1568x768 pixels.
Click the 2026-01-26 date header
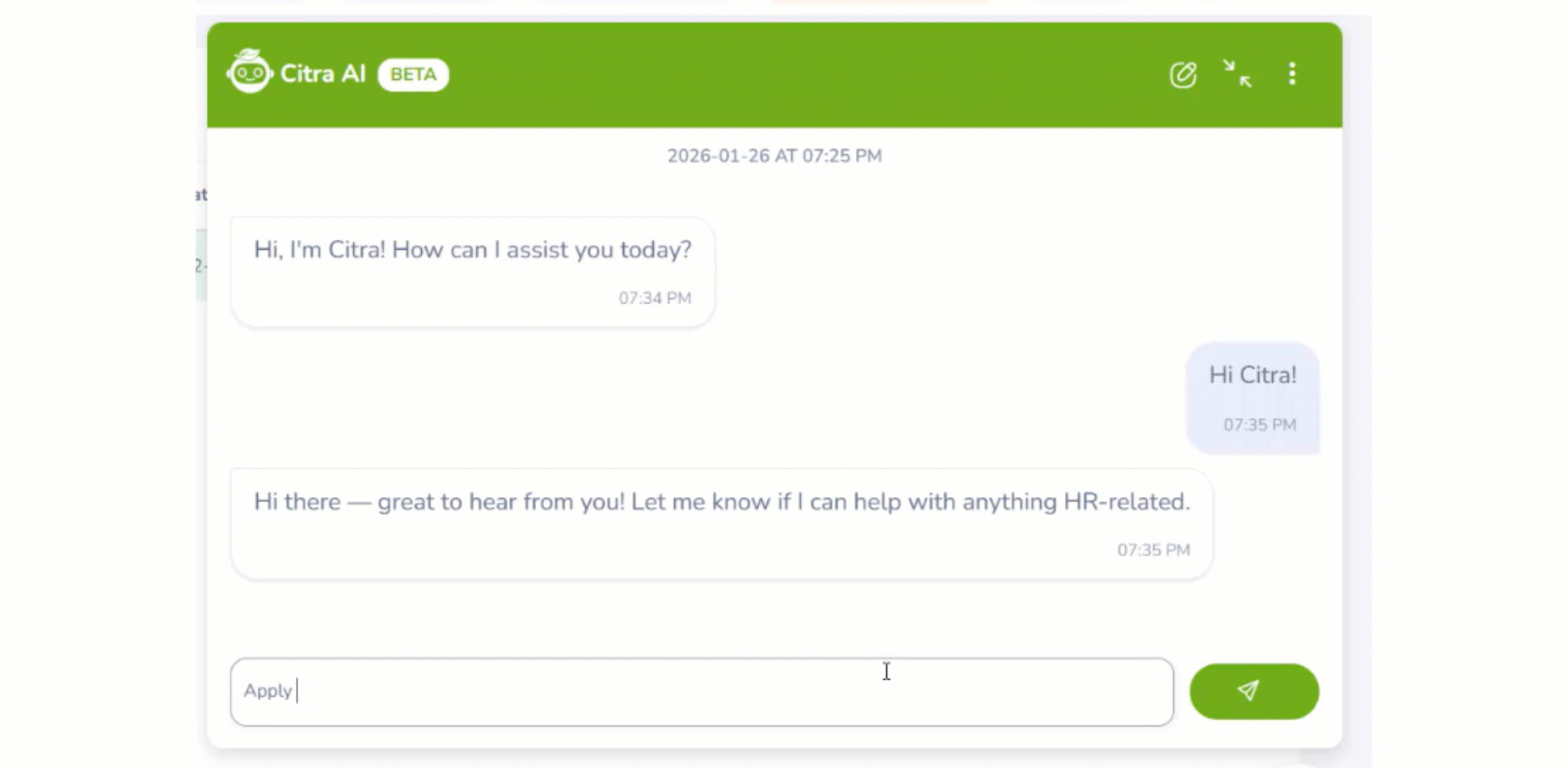[774, 156]
